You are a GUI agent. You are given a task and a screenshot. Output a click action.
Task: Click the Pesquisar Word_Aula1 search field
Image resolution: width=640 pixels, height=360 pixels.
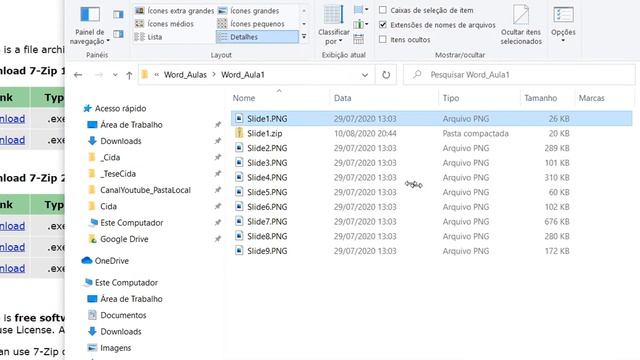click(519, 75)
